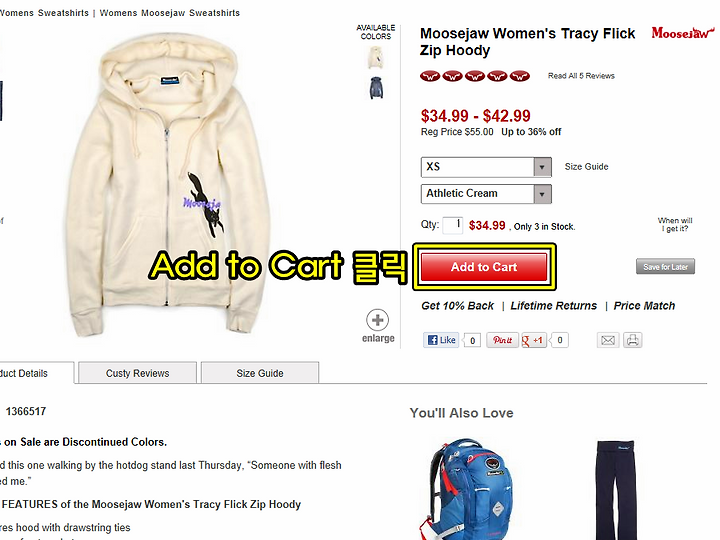Click the quantity input field
The width and height of the screenshot is (720, 540).
coord(453,225)
